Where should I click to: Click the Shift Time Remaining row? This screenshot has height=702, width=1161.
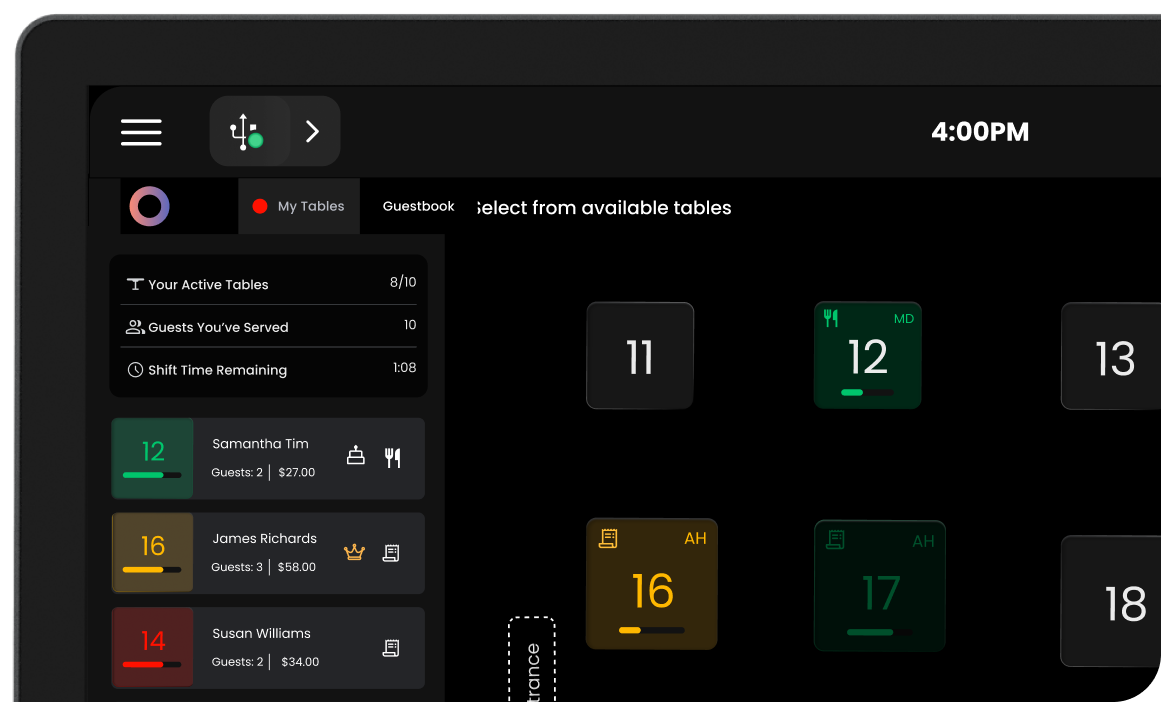[x=270, y=369]
